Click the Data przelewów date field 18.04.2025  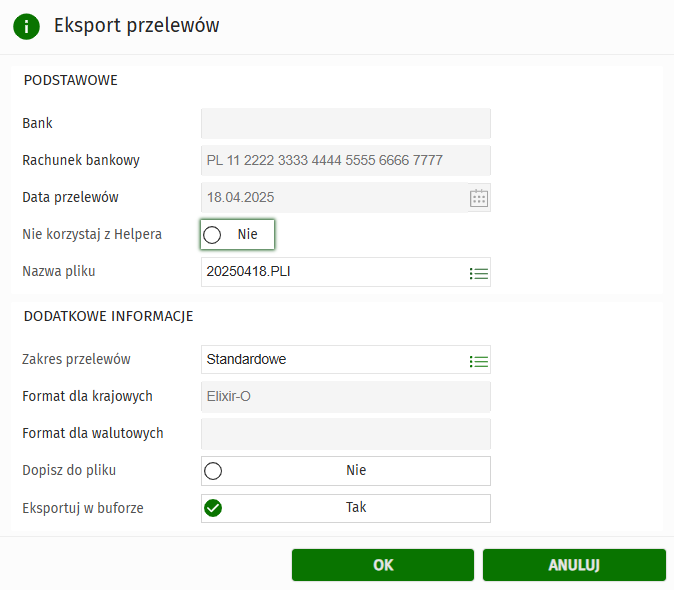coord(330,198)
